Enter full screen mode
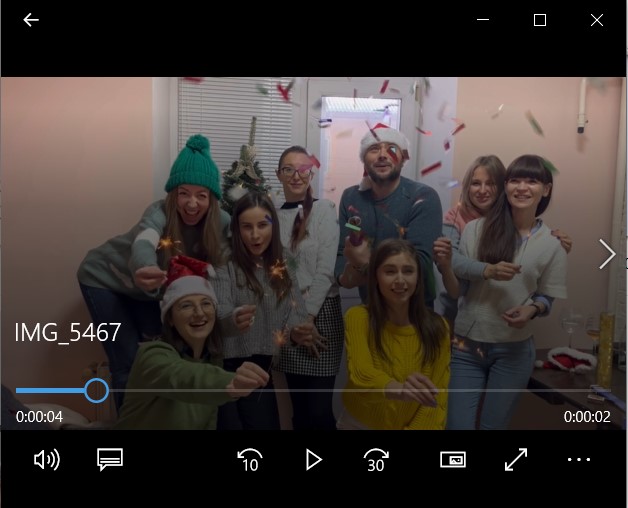 click(x=516, y=460)
